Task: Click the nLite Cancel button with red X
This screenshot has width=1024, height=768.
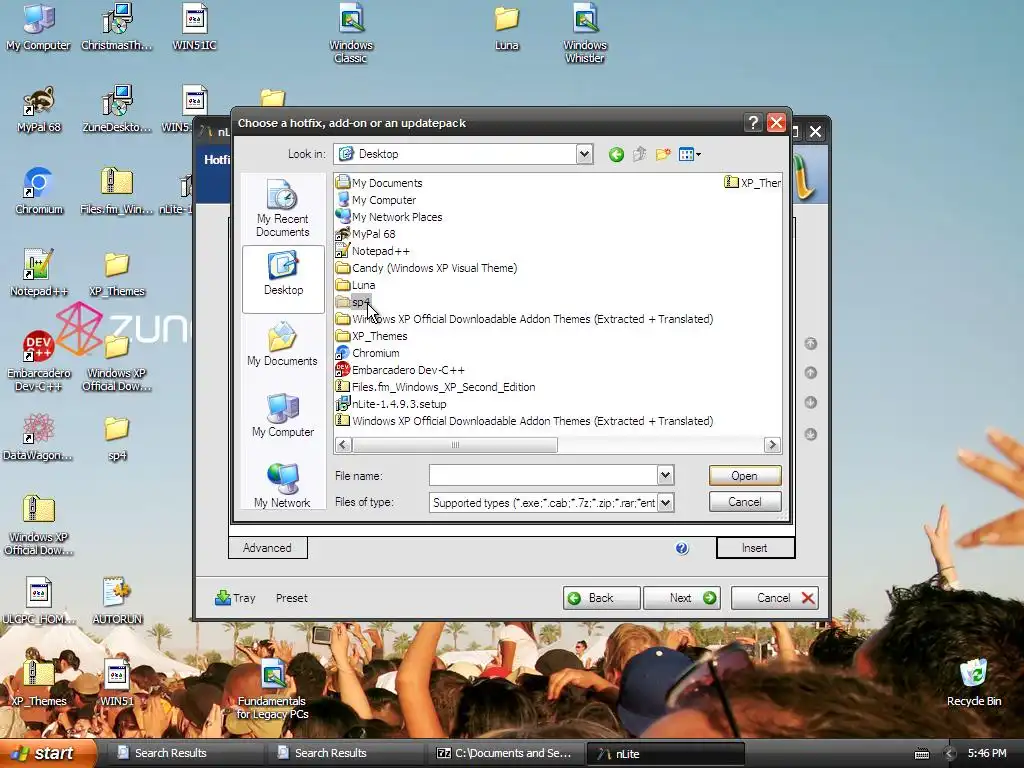Action: (x=775, y=598)
